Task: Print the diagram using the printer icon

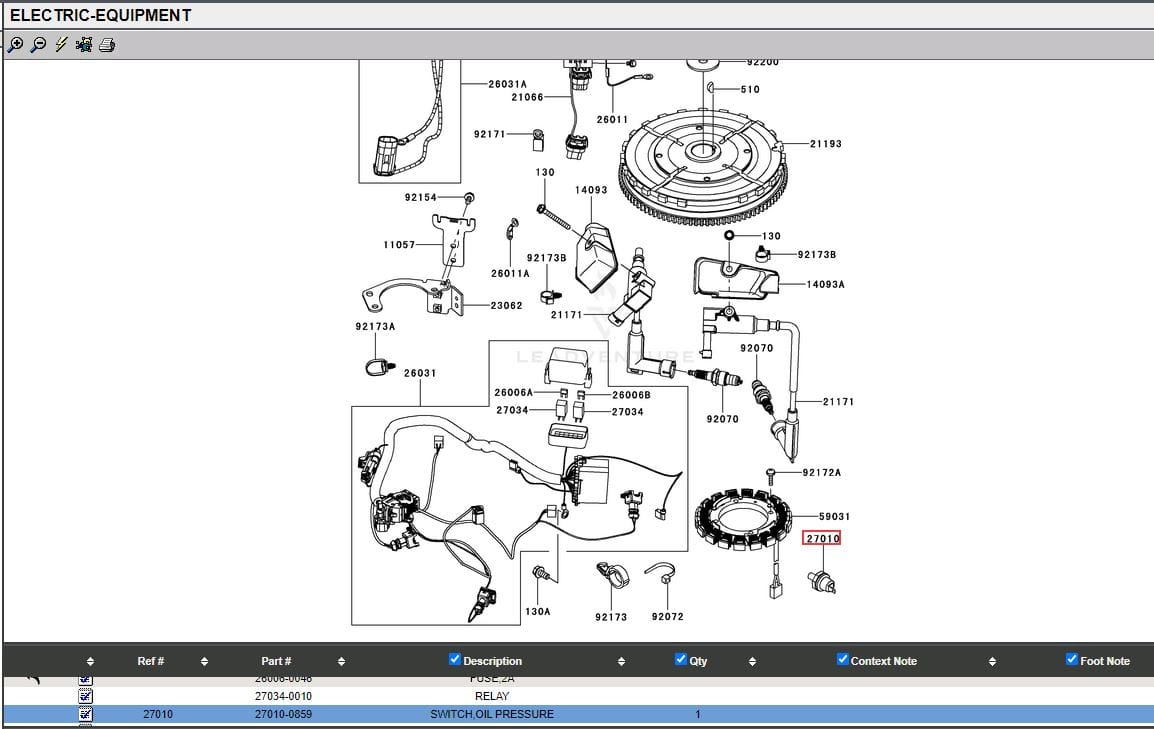Action: coord(107,44)
